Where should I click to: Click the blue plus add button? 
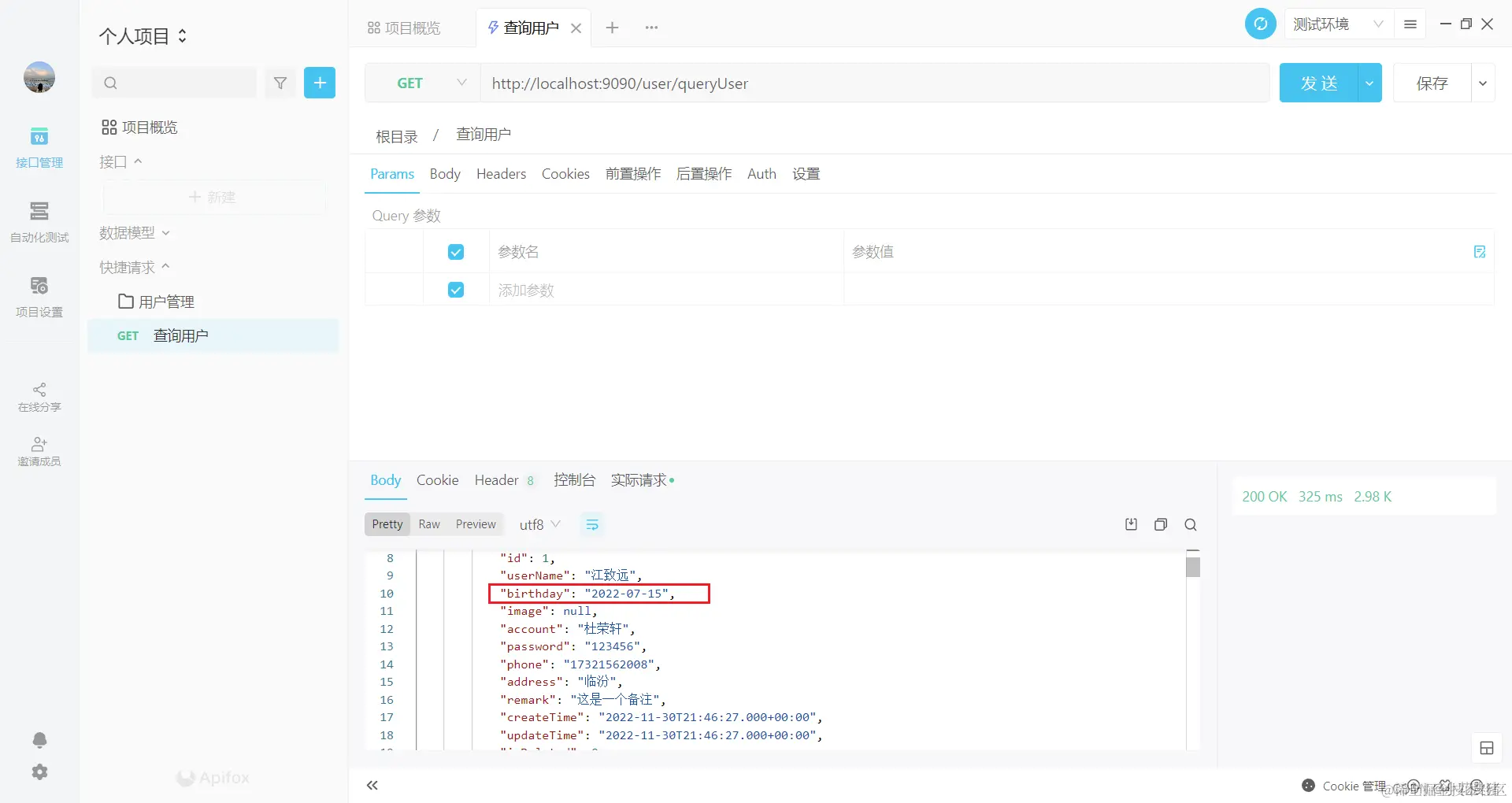(x=320, y=83)
